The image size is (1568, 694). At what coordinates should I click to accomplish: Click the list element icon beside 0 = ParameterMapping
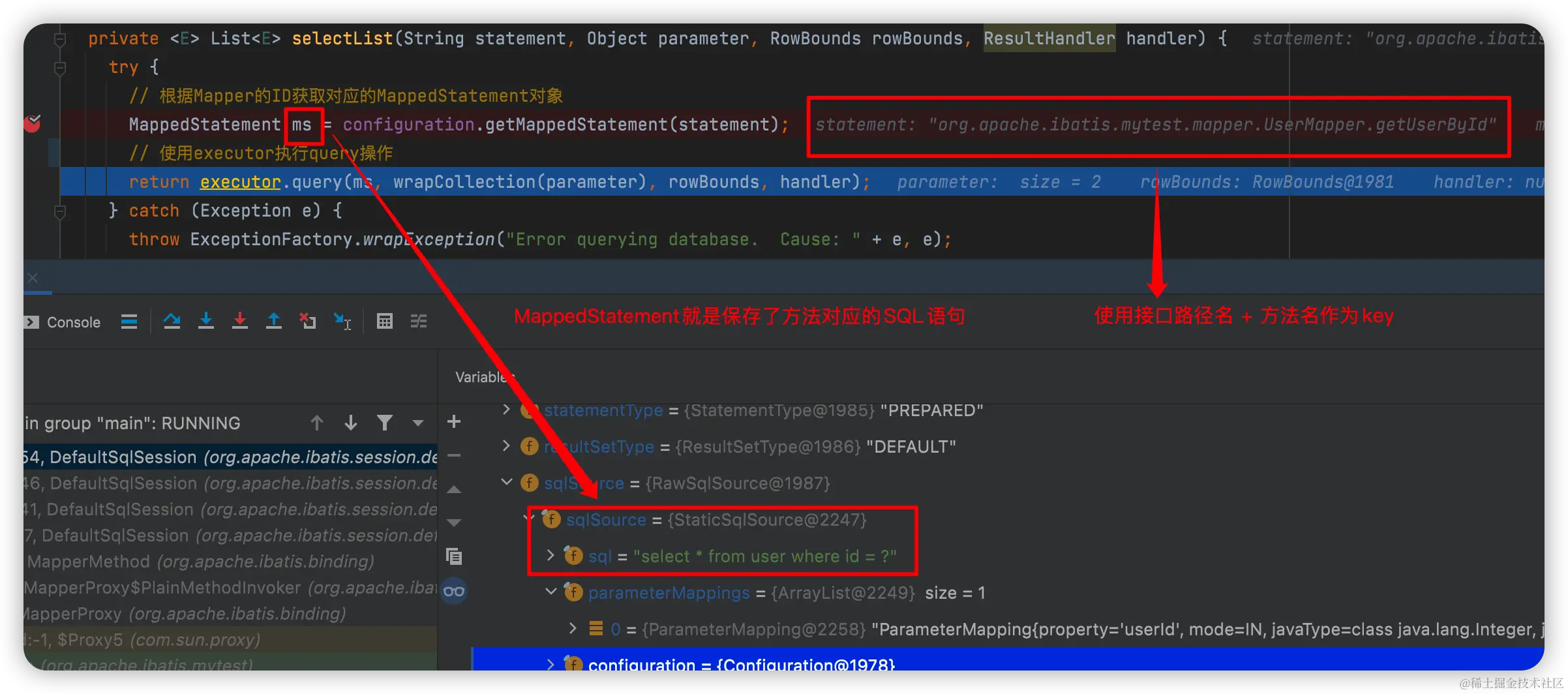596,629
